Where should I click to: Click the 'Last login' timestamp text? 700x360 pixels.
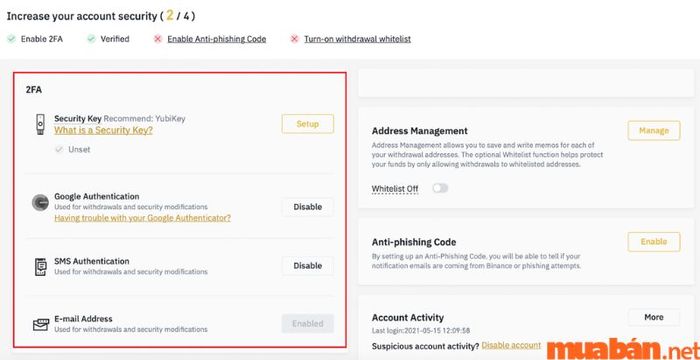[421, 331]
